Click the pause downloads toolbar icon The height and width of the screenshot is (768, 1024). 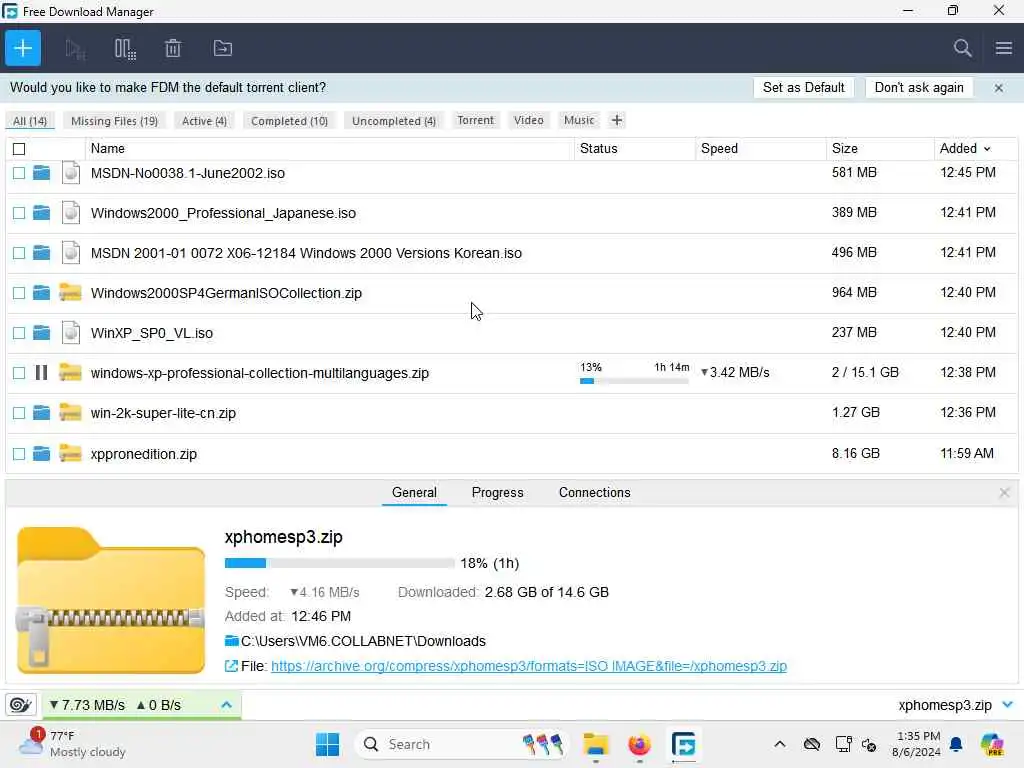point(125,48)
